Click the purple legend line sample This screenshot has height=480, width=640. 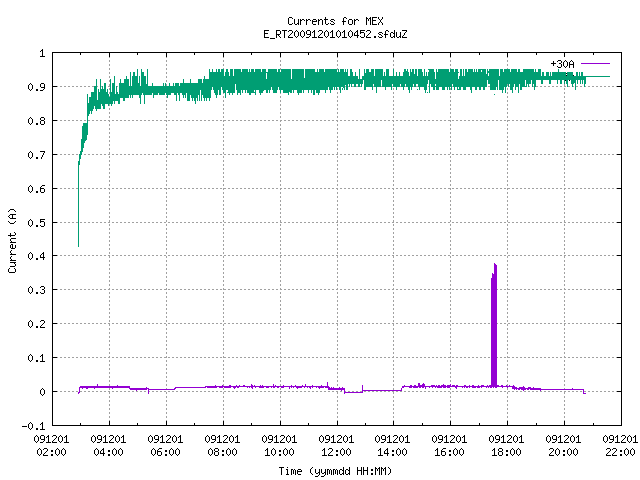click(595, 64)
